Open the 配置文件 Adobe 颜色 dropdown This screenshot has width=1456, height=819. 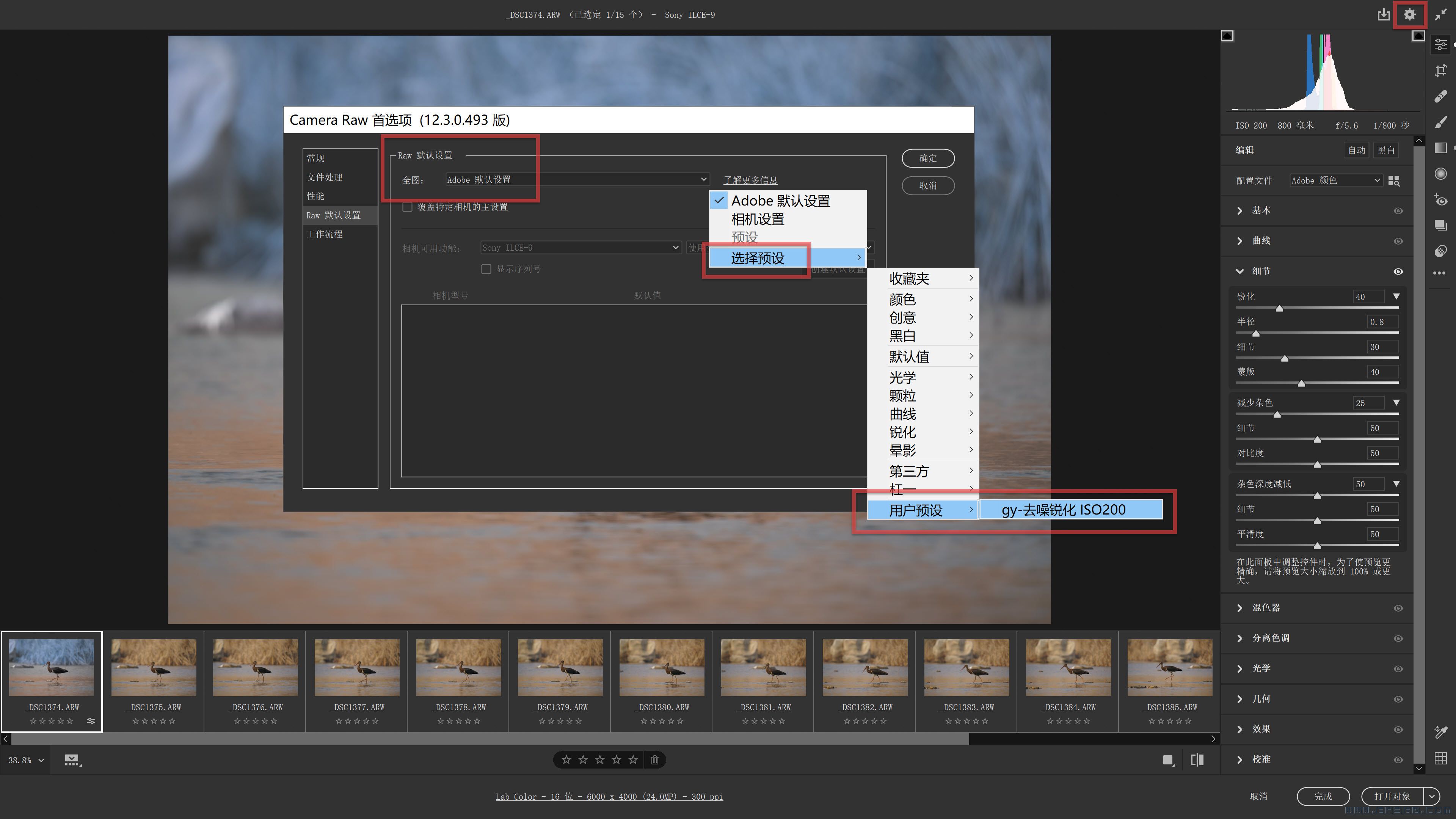pos(1335,180)
